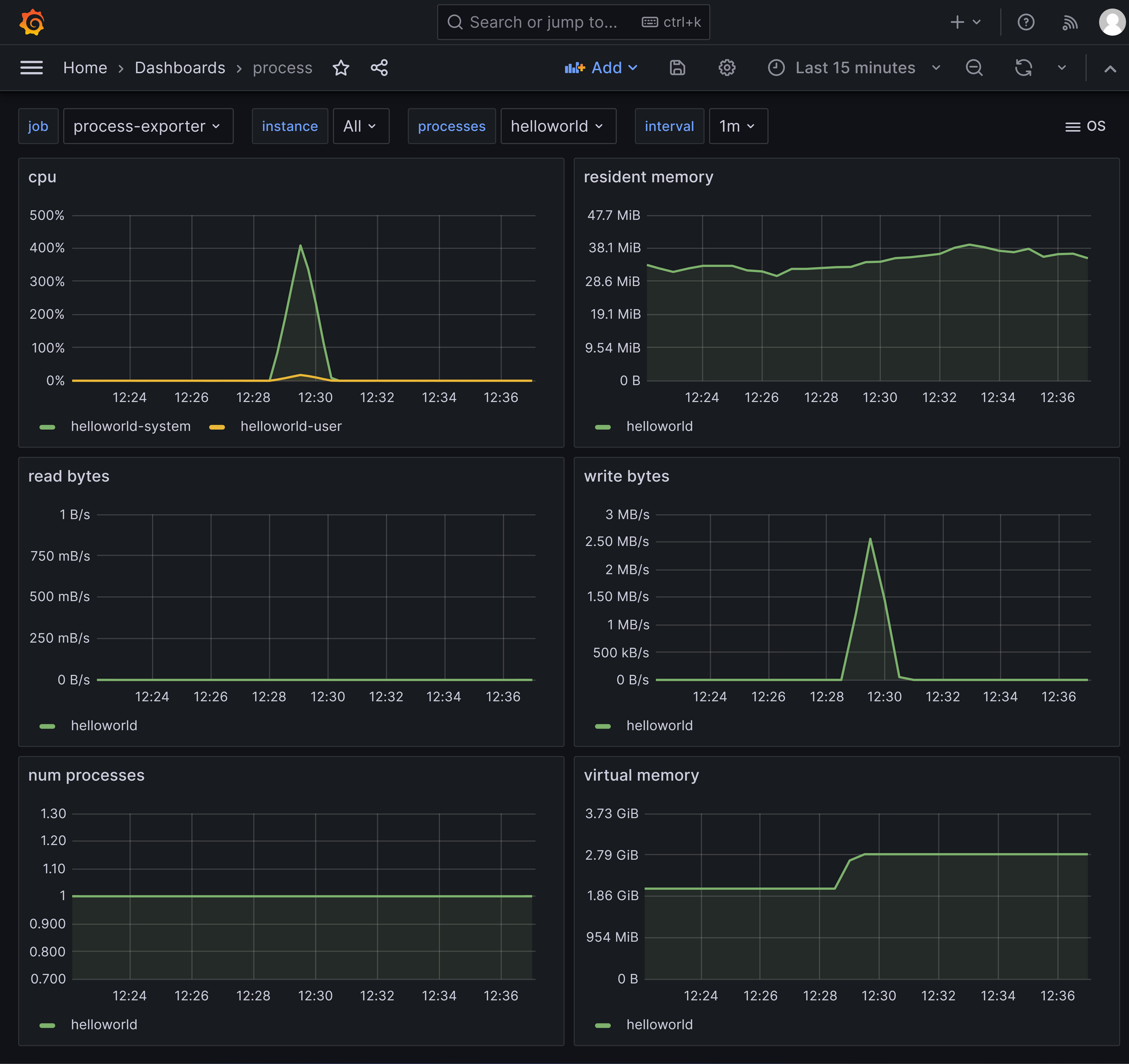Open the hamburger navigation menu
Image resolution: width=1129 pixels, height=1064 pixels.
(x=31, y=67)
